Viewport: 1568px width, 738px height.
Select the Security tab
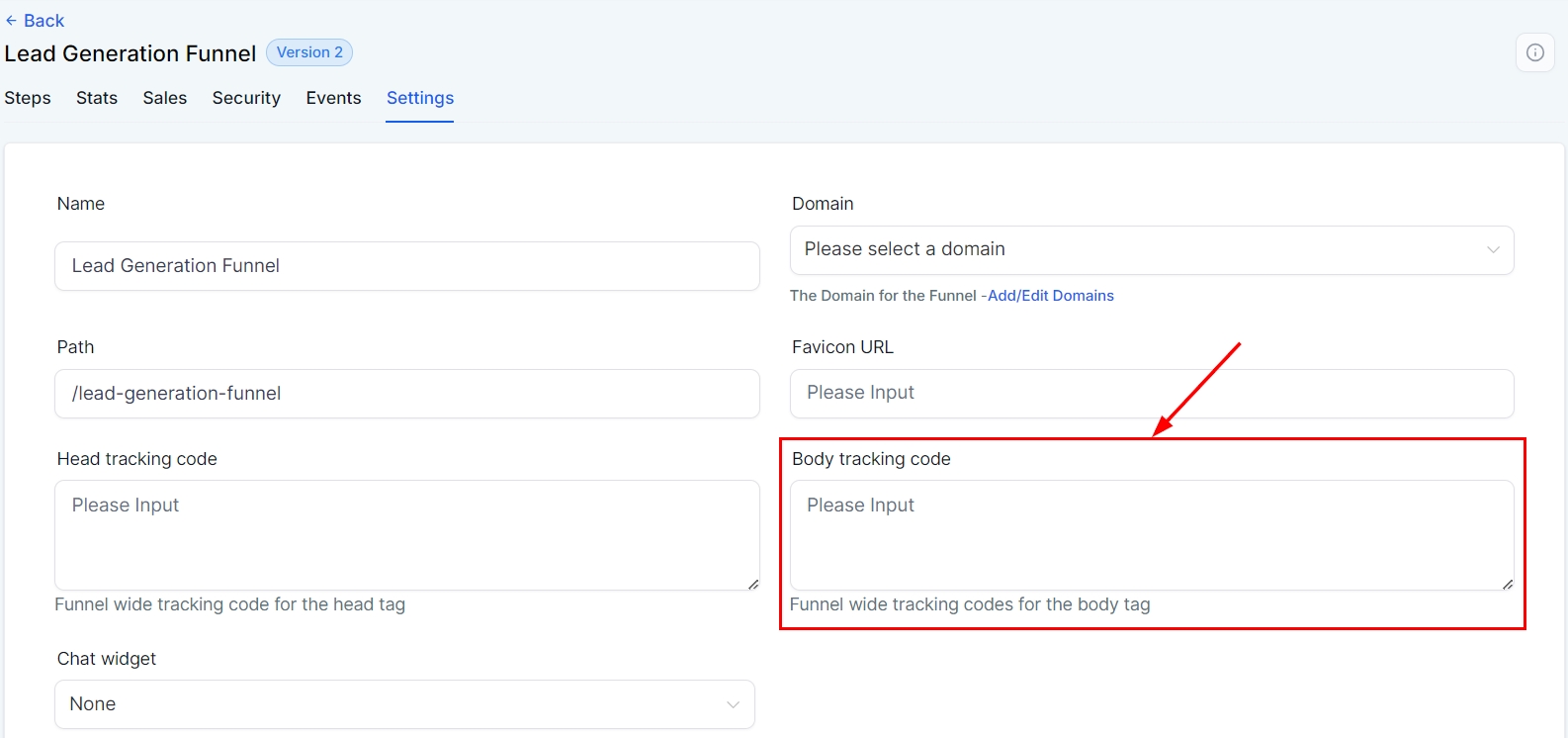[246, 98]
